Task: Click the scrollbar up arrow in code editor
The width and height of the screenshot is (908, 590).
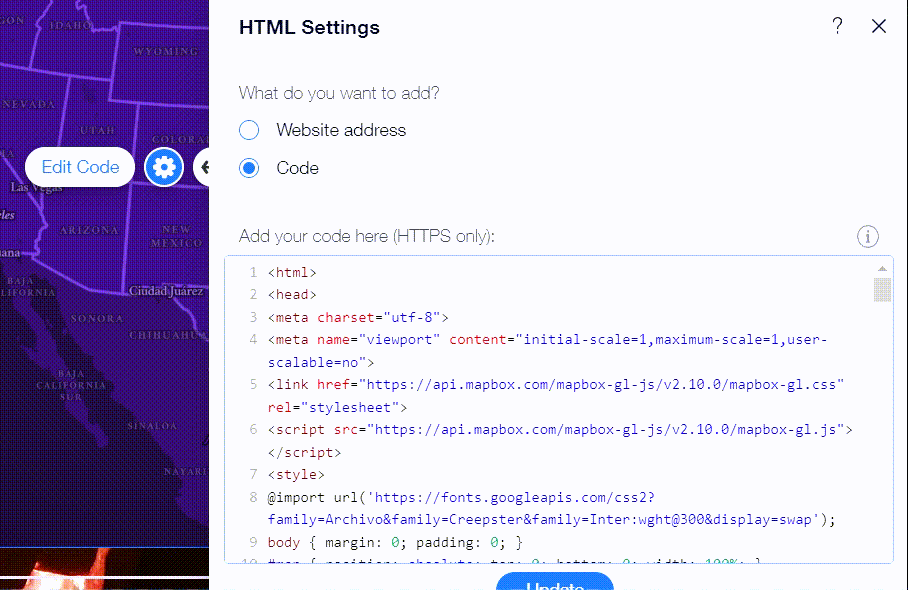Action: pyautogui.click(x=882, y=269)
